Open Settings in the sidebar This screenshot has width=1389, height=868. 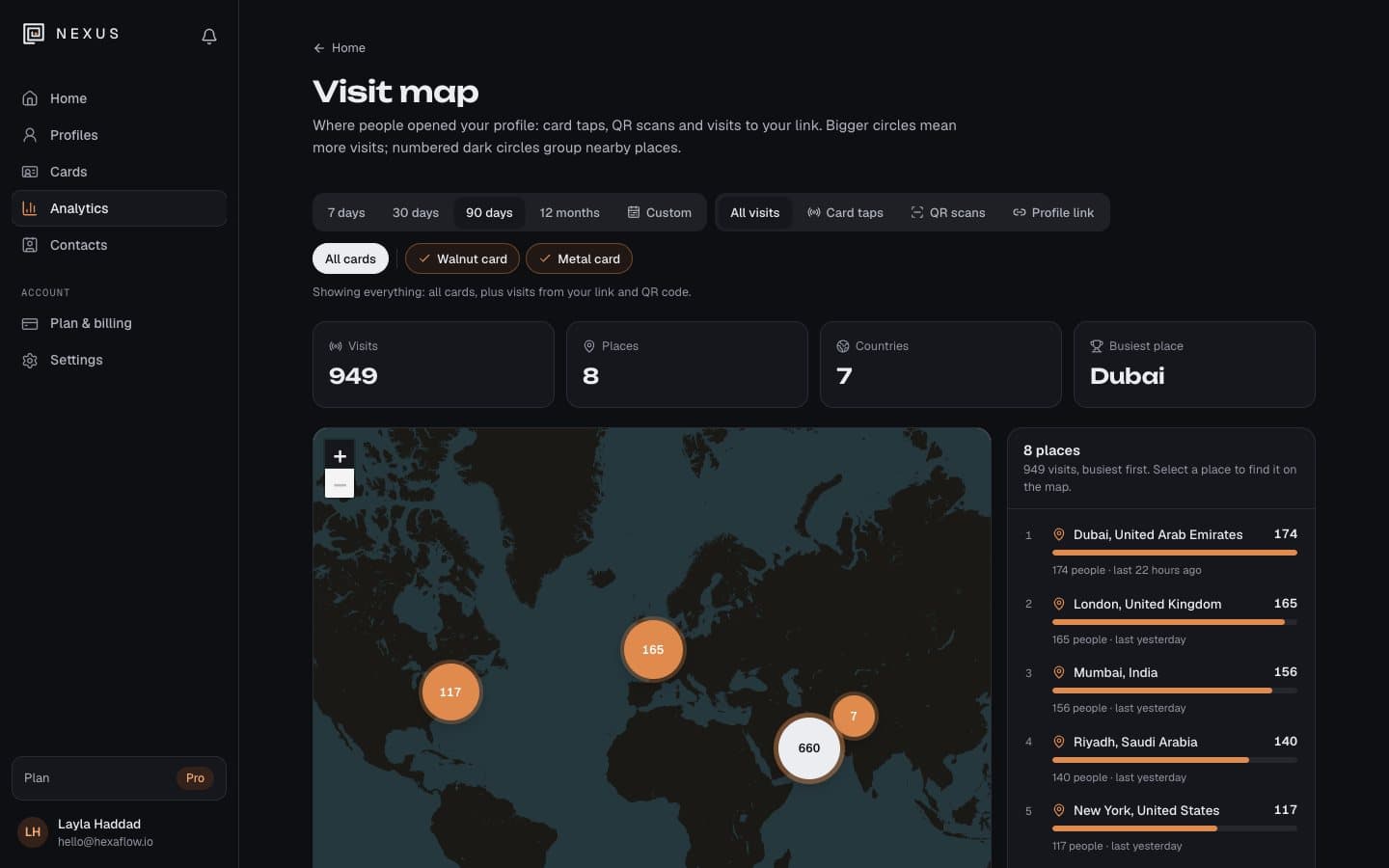120,360
